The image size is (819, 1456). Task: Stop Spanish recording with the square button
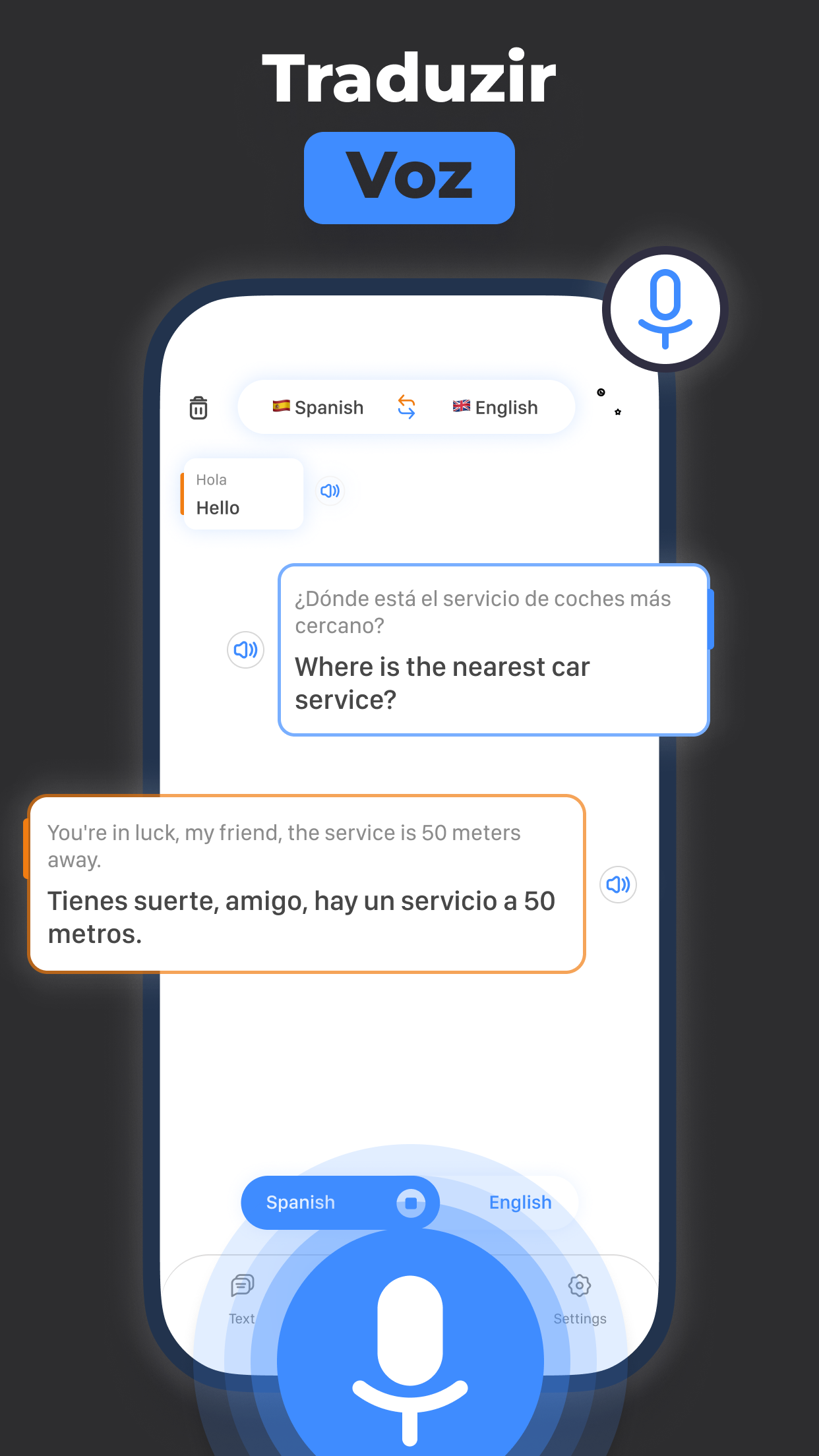[x=411, y=1203]
